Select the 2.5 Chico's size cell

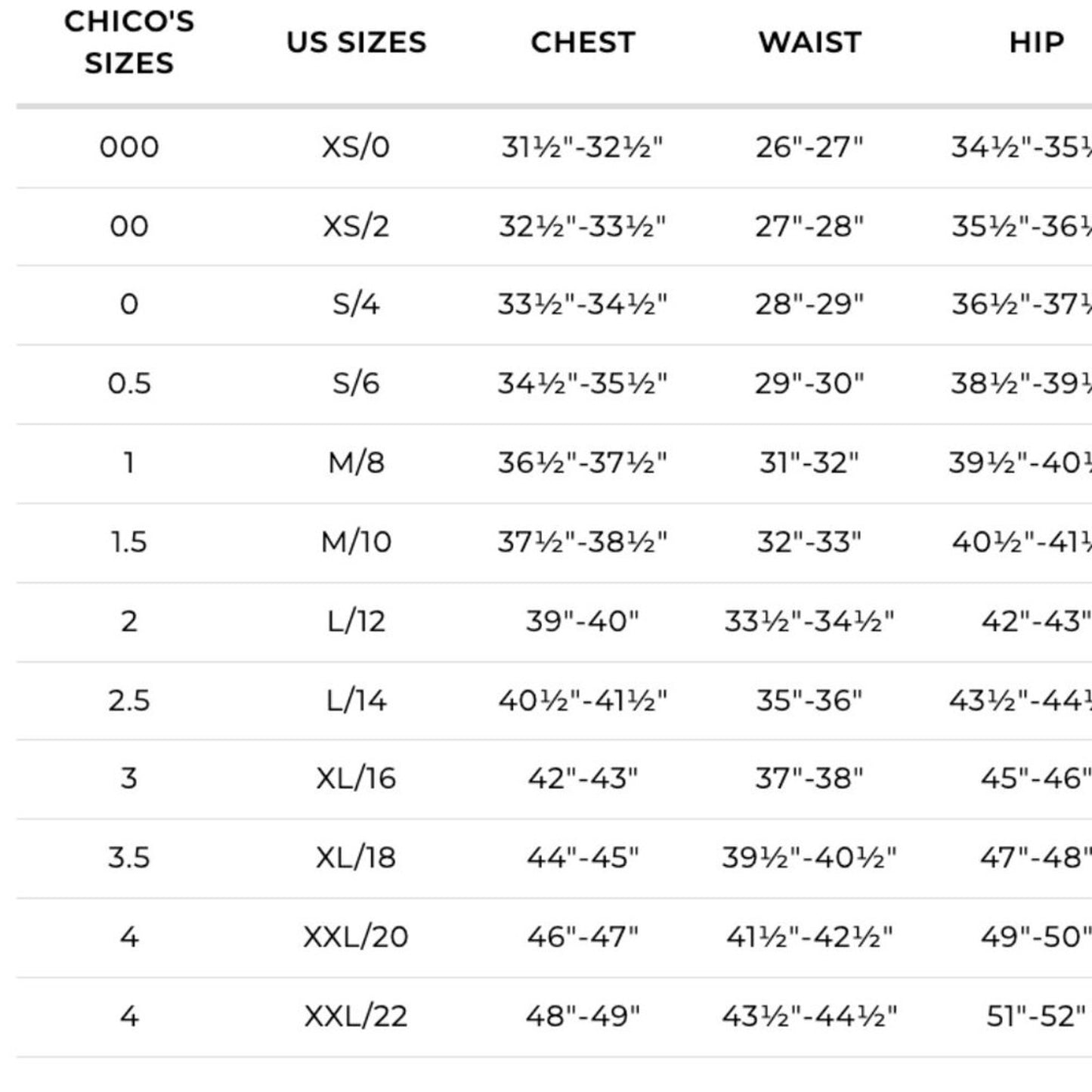129,701
